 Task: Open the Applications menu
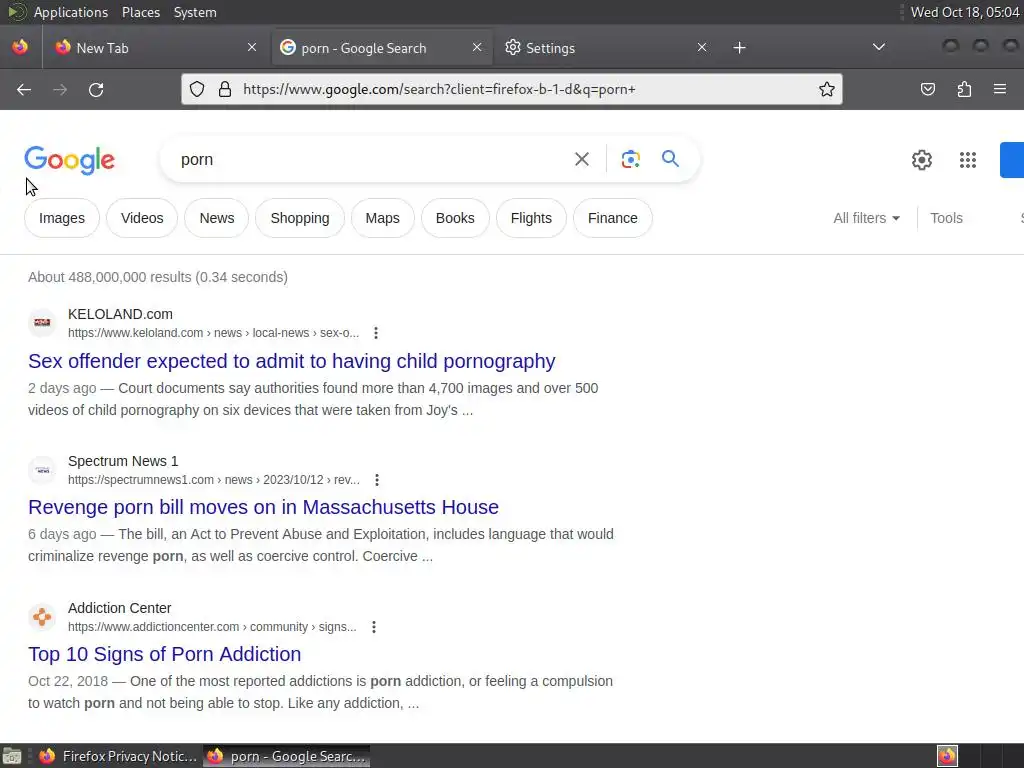[x=71, y=12]
